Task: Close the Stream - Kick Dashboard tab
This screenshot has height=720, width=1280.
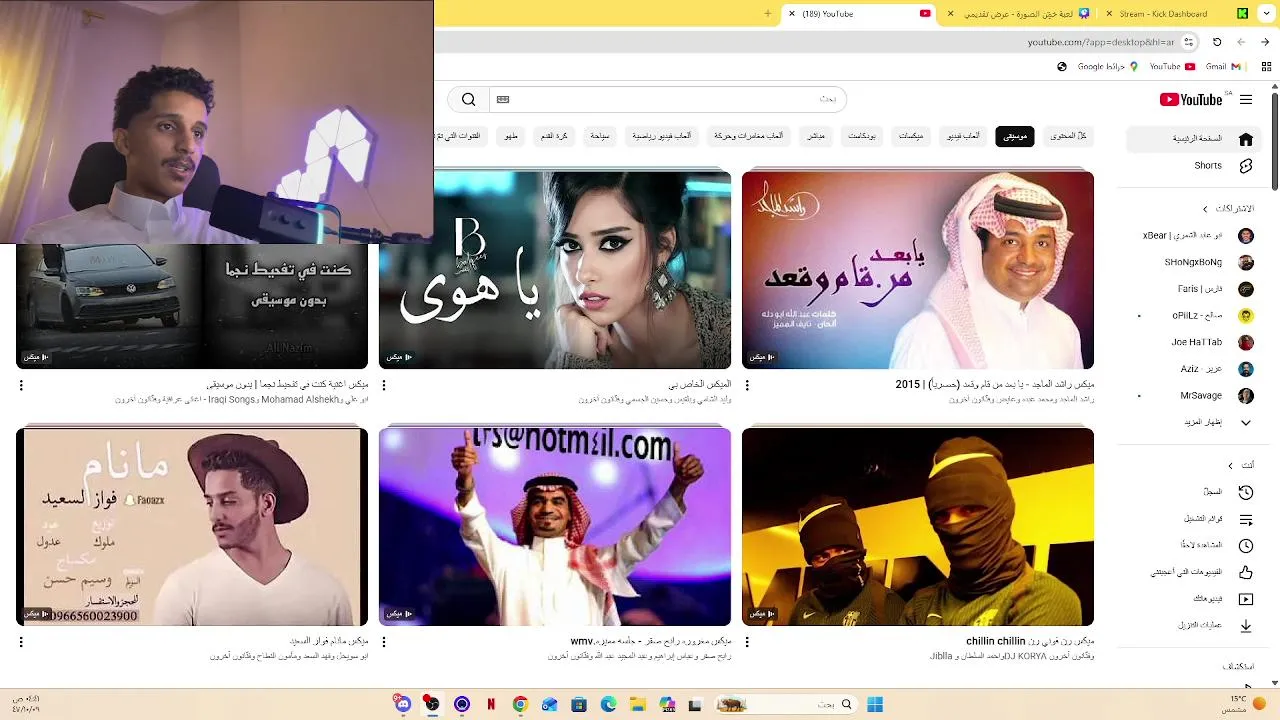Action: point(1109,14)
